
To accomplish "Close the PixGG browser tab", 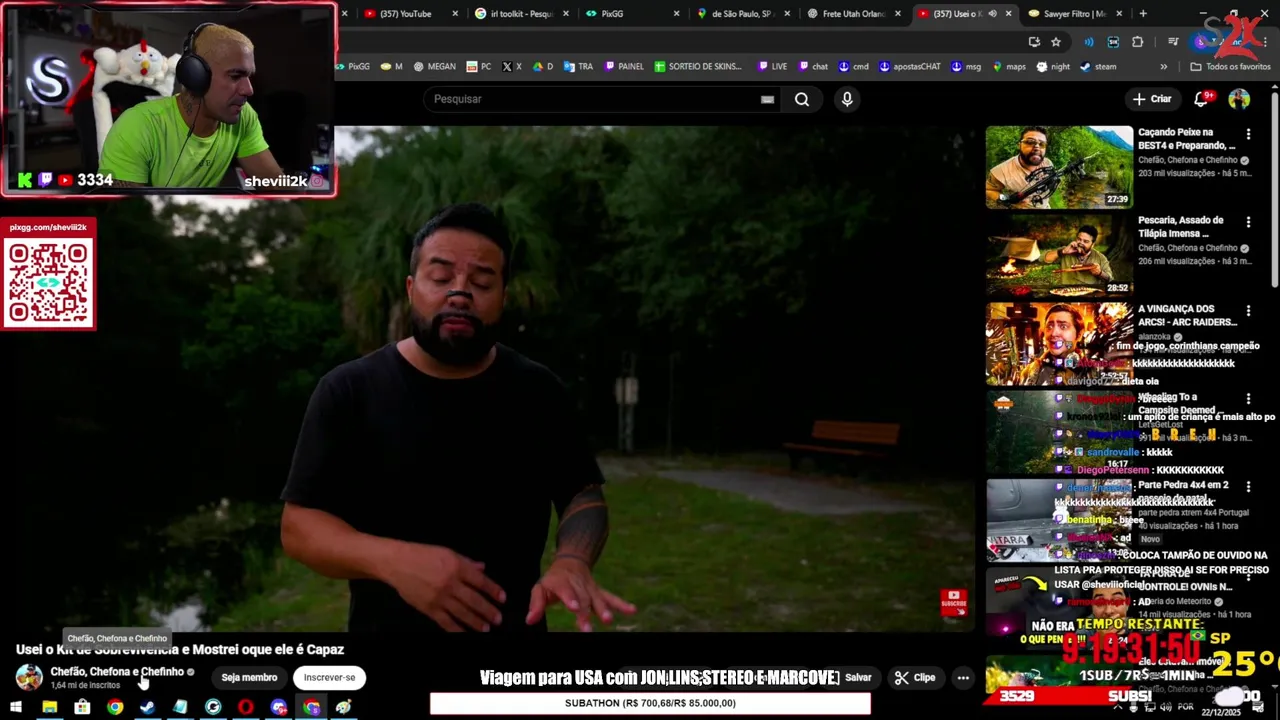I will [676, 14].
